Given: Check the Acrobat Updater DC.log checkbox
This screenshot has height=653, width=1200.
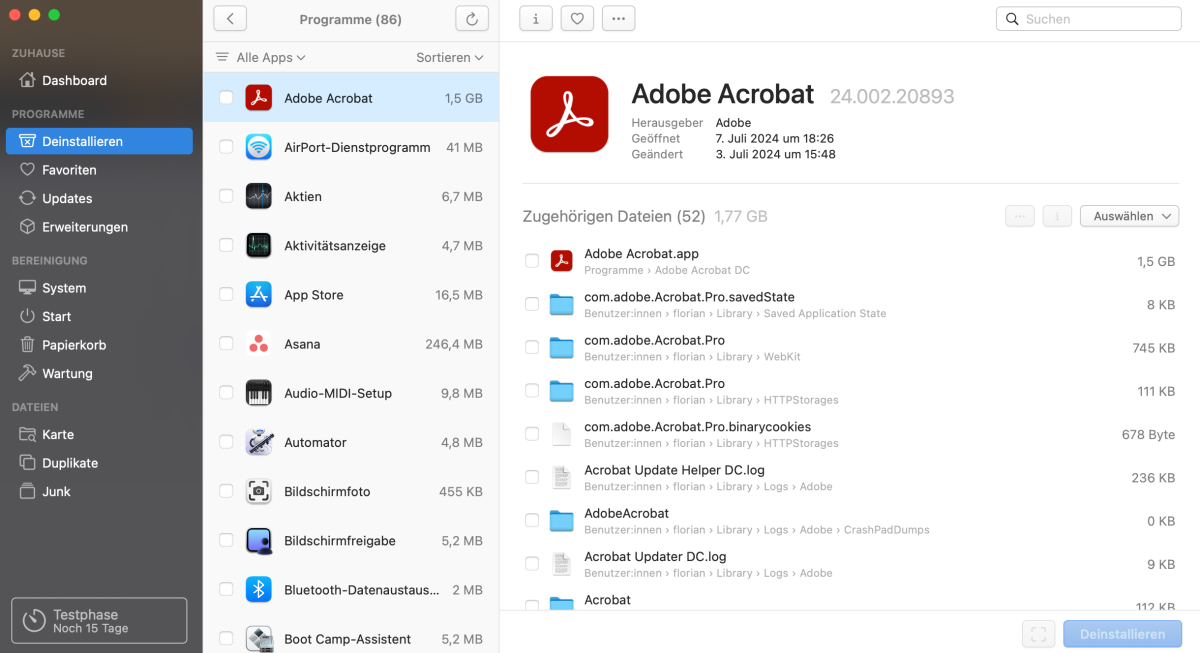Looking at the screenshot, I should (532, 564).
